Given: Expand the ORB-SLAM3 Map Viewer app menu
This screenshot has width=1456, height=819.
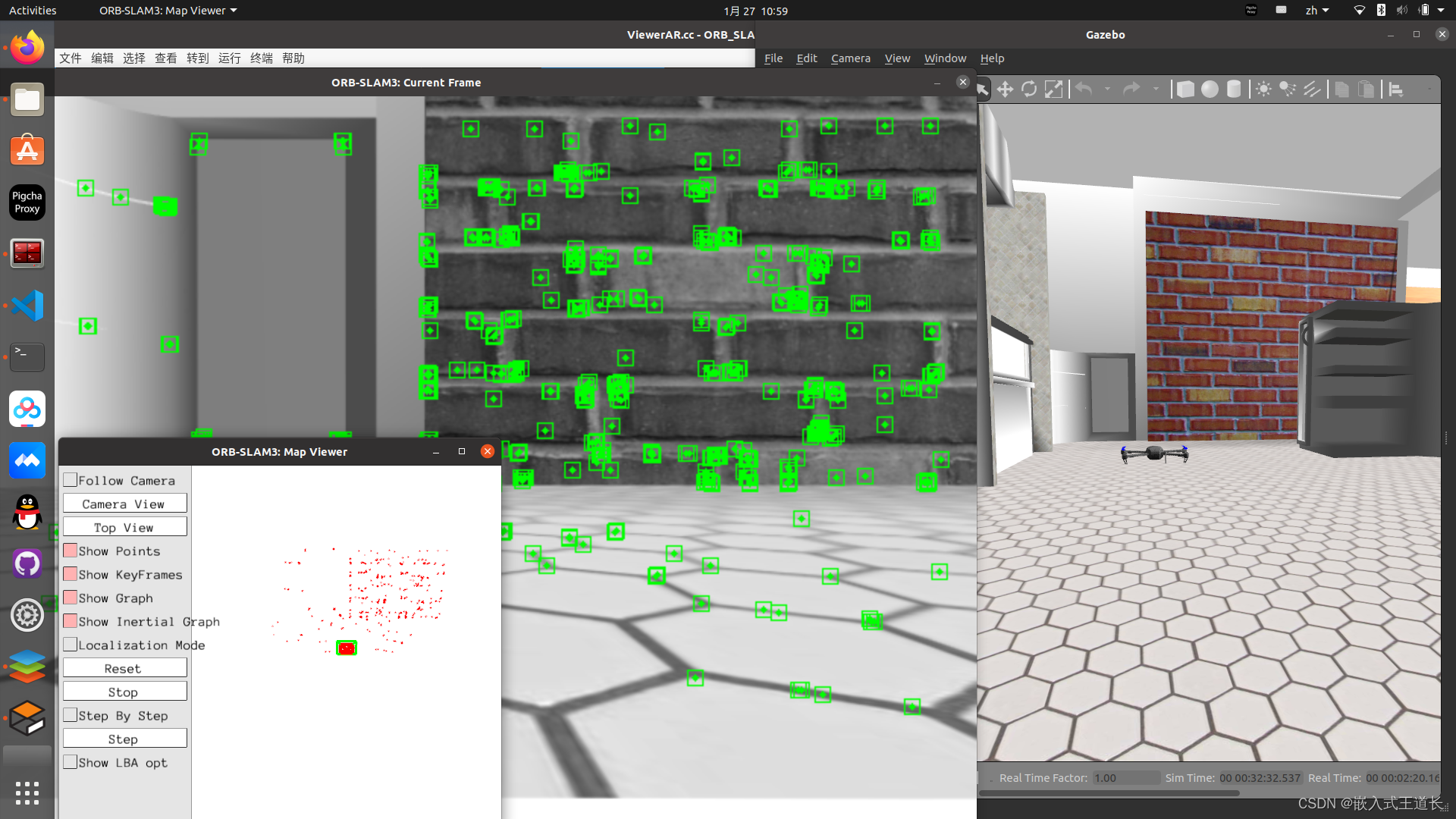Looking at the screenshot, I should click(x=168, y=11).
